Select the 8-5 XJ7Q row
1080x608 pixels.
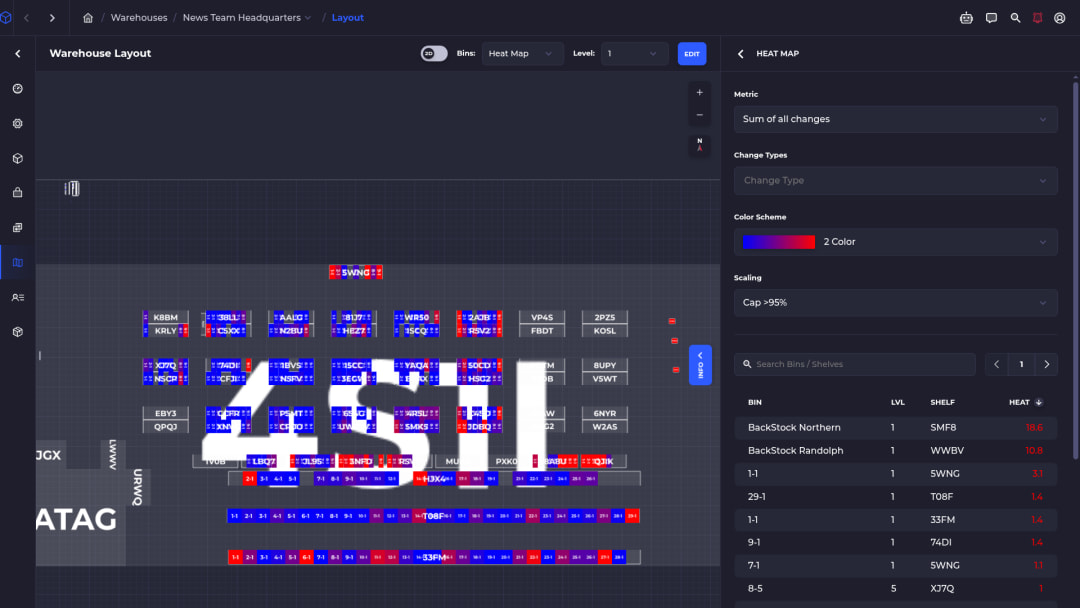895,589
